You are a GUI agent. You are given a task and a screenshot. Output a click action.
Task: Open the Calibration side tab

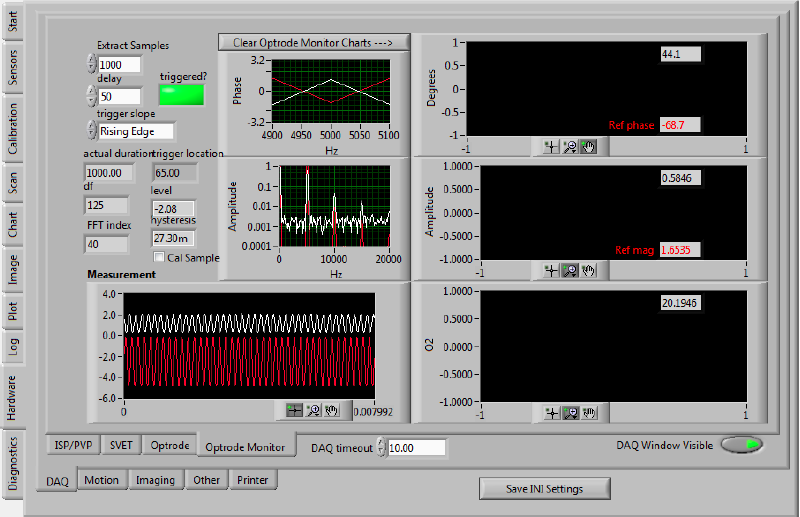pyautogui.click(x=12, y=129)
